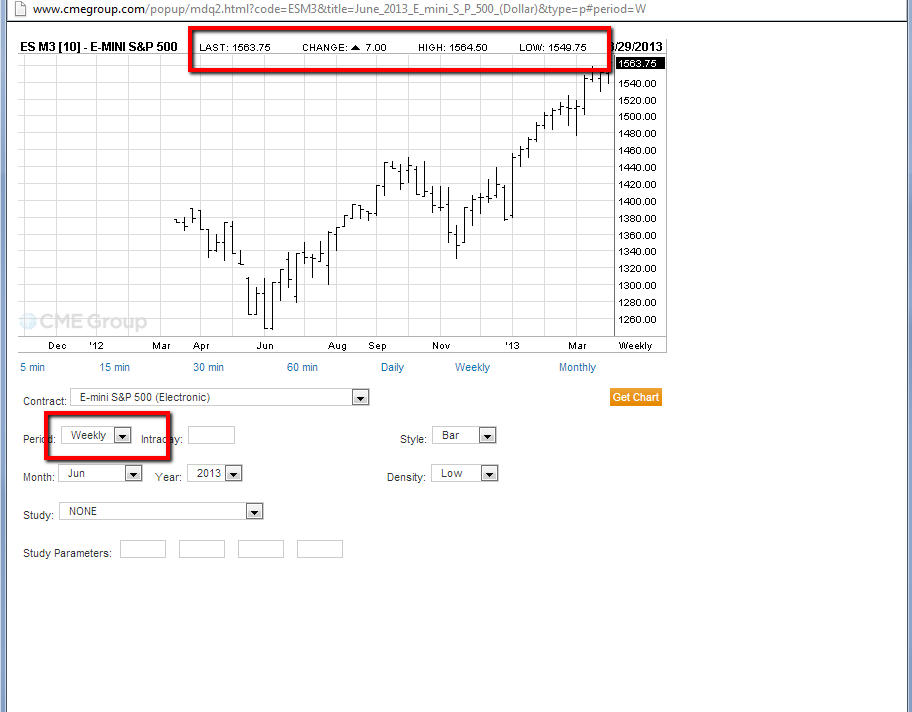Open the Contract dropdown arrow

coord(361,398)
